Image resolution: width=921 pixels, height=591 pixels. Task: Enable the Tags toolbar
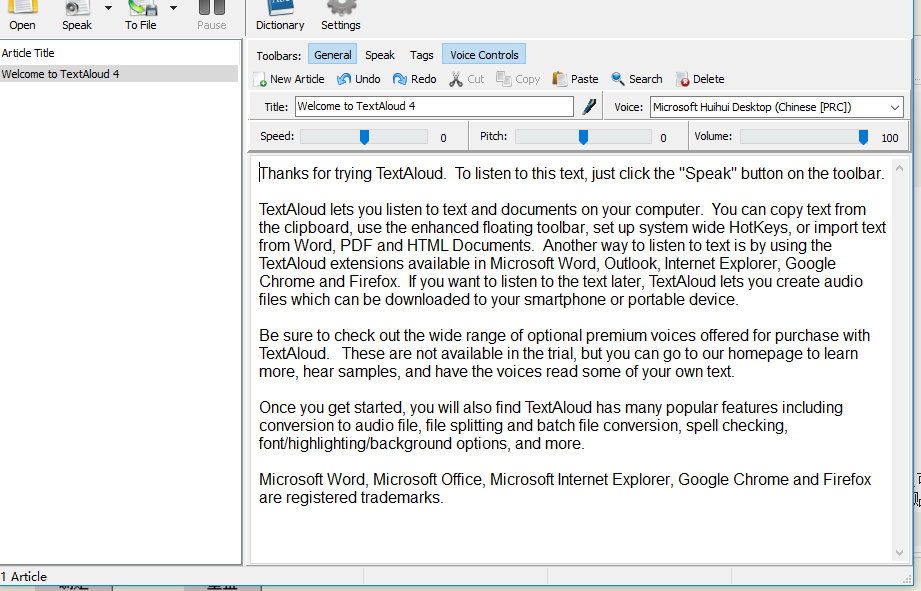click(422, 55)
